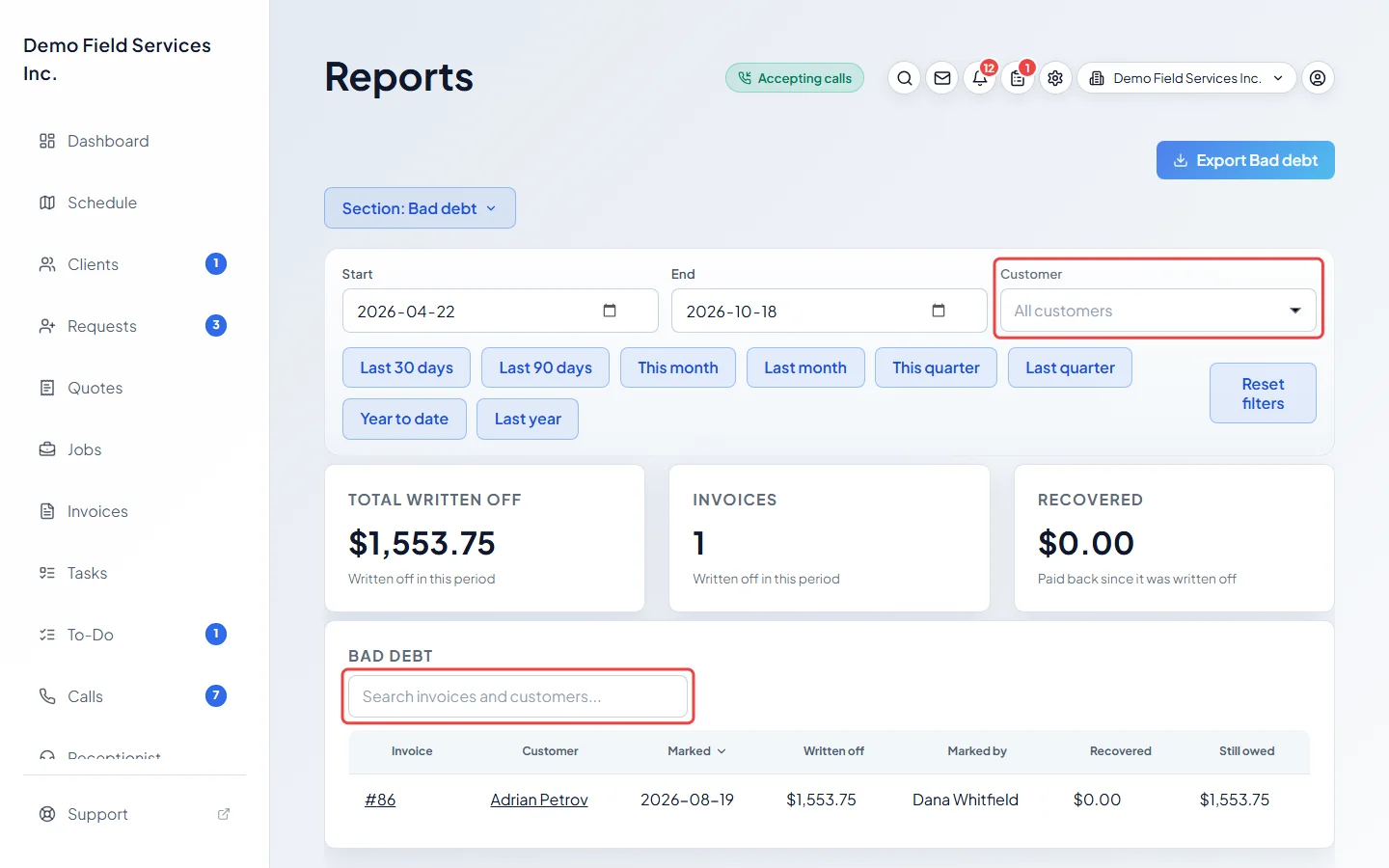Open customer Adrian Petrov link
The height and width of the screenshot is (868, 1389).
click(539, 800)
